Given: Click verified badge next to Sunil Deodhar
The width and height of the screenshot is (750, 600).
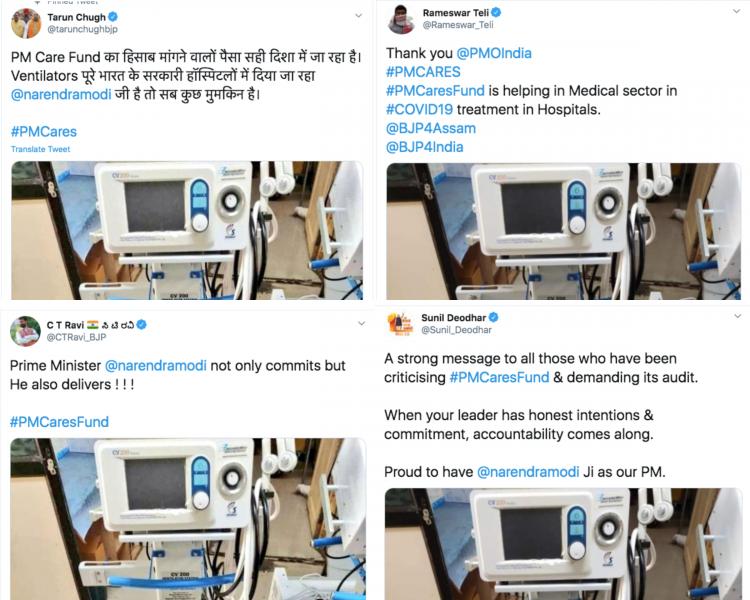Looking at the screenshot, I should (494, 317).
